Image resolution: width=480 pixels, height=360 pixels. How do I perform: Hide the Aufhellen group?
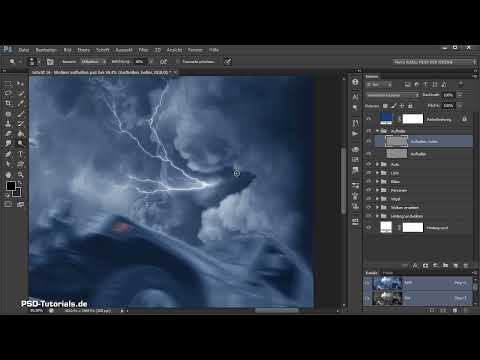[369, 131]
